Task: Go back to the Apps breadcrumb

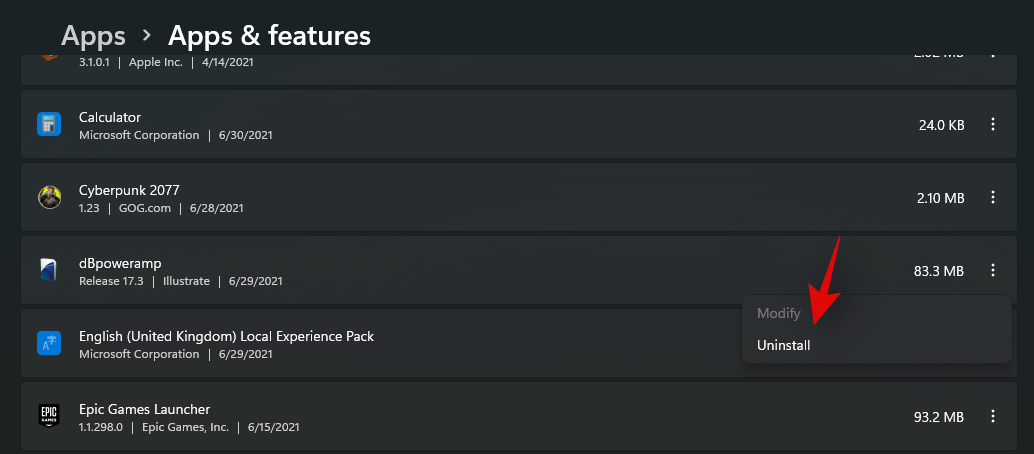Action: 93,36
